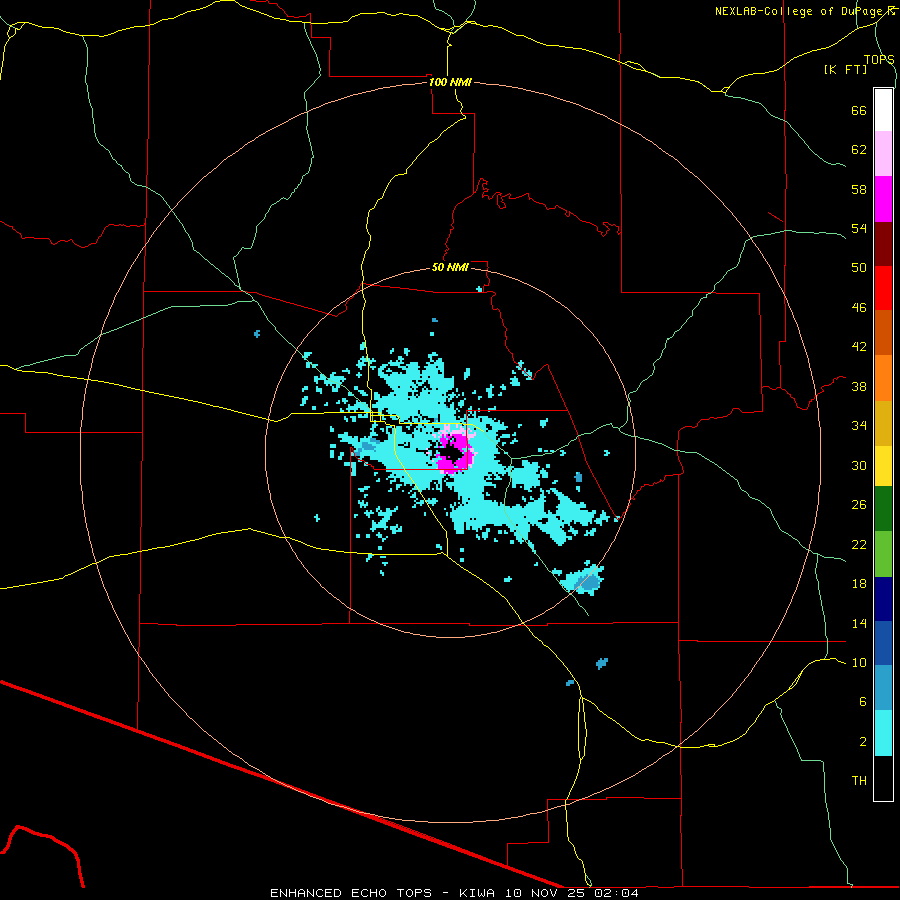
Task: Click the navy 22 kft legend swatch
Action: 883,599
